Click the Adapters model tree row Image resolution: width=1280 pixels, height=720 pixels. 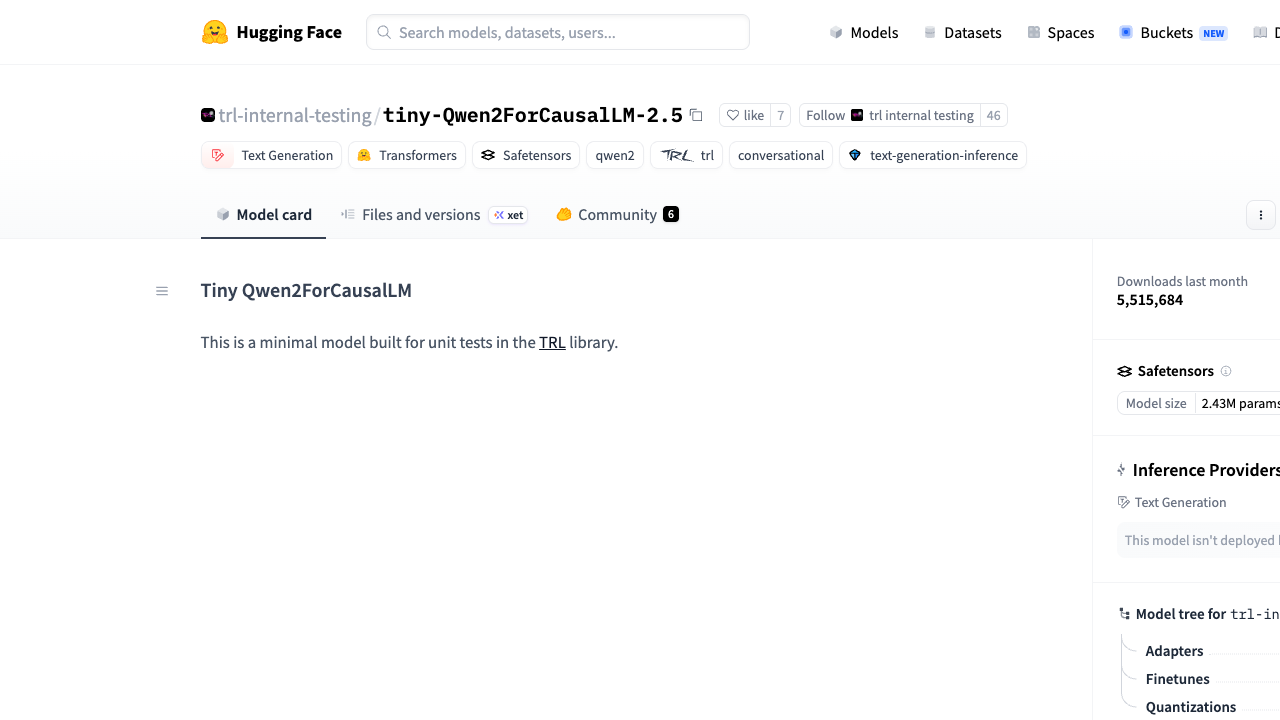coord(1174,651)
